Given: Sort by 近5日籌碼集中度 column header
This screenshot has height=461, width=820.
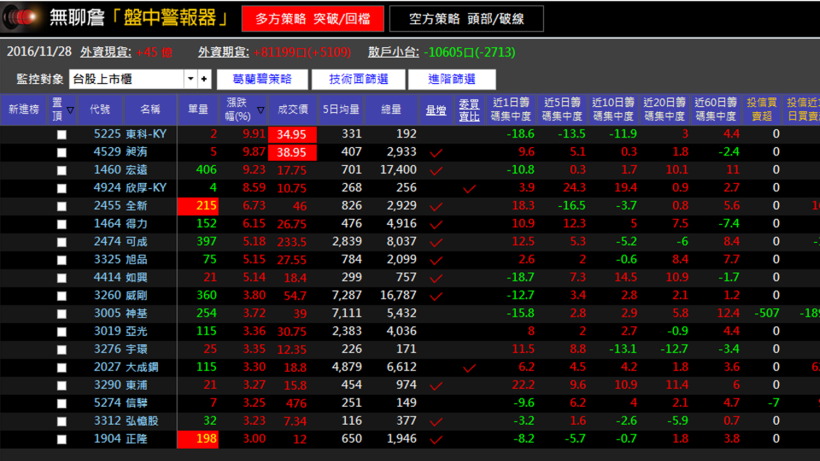Looking at the screenshot, I should 562,109.
